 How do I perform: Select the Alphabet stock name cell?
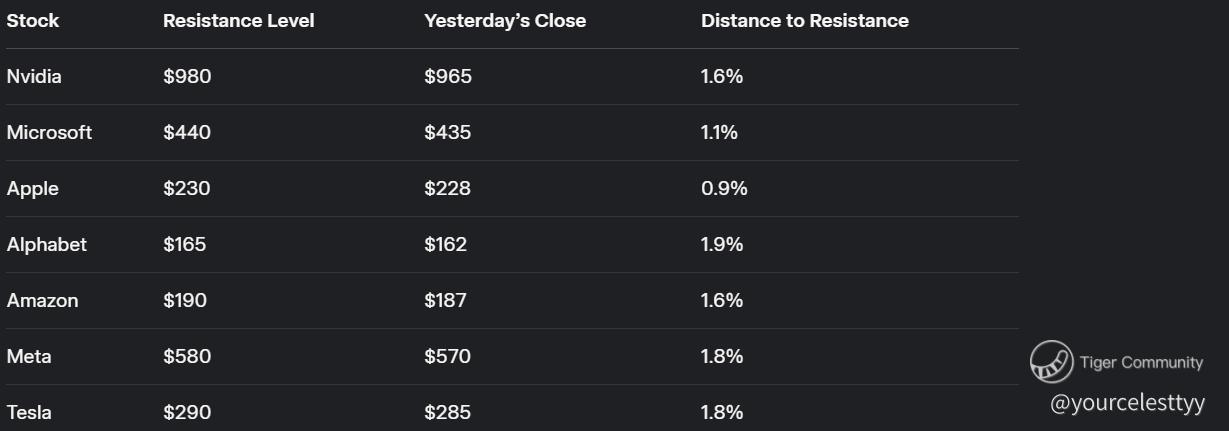point(47,245)
